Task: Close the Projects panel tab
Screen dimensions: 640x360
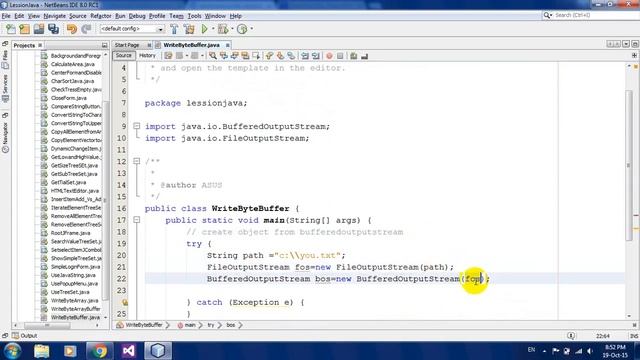Action: [40, 45]
